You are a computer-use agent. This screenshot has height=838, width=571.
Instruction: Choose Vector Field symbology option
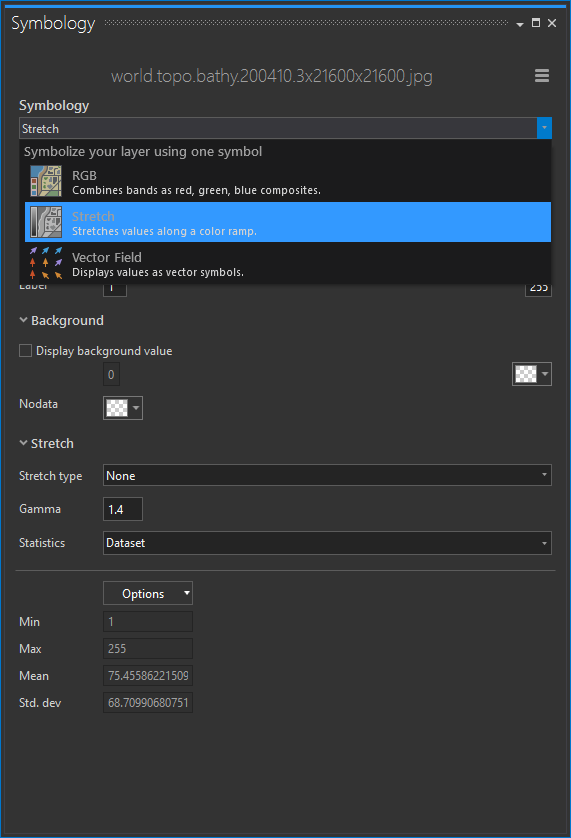pos(288,263)
